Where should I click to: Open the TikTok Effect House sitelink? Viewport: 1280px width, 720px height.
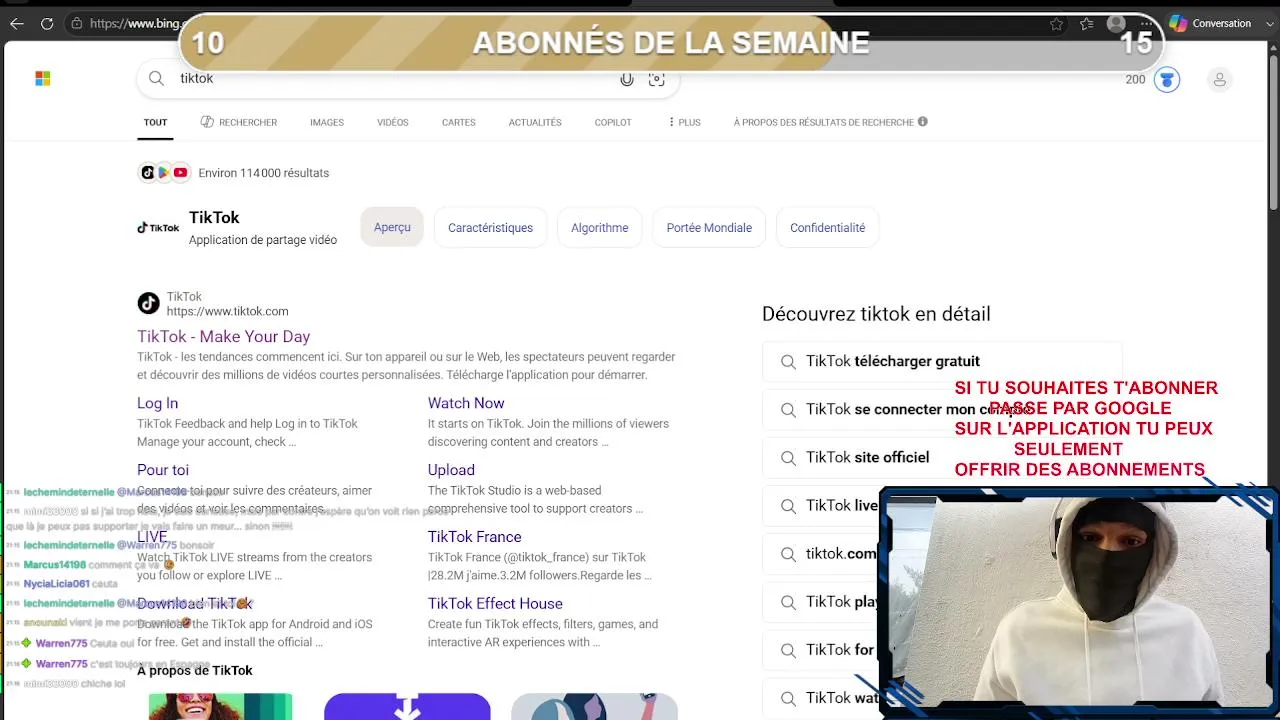tap(495, 604)
